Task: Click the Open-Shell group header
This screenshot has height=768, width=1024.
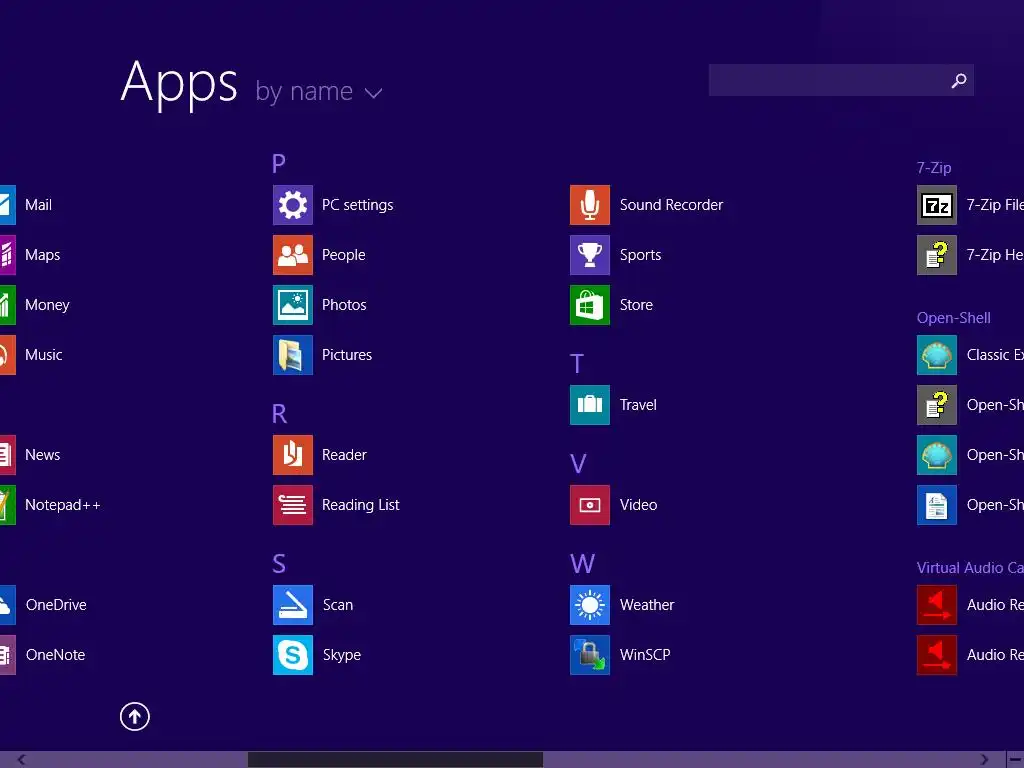Action: click(953, 318)
